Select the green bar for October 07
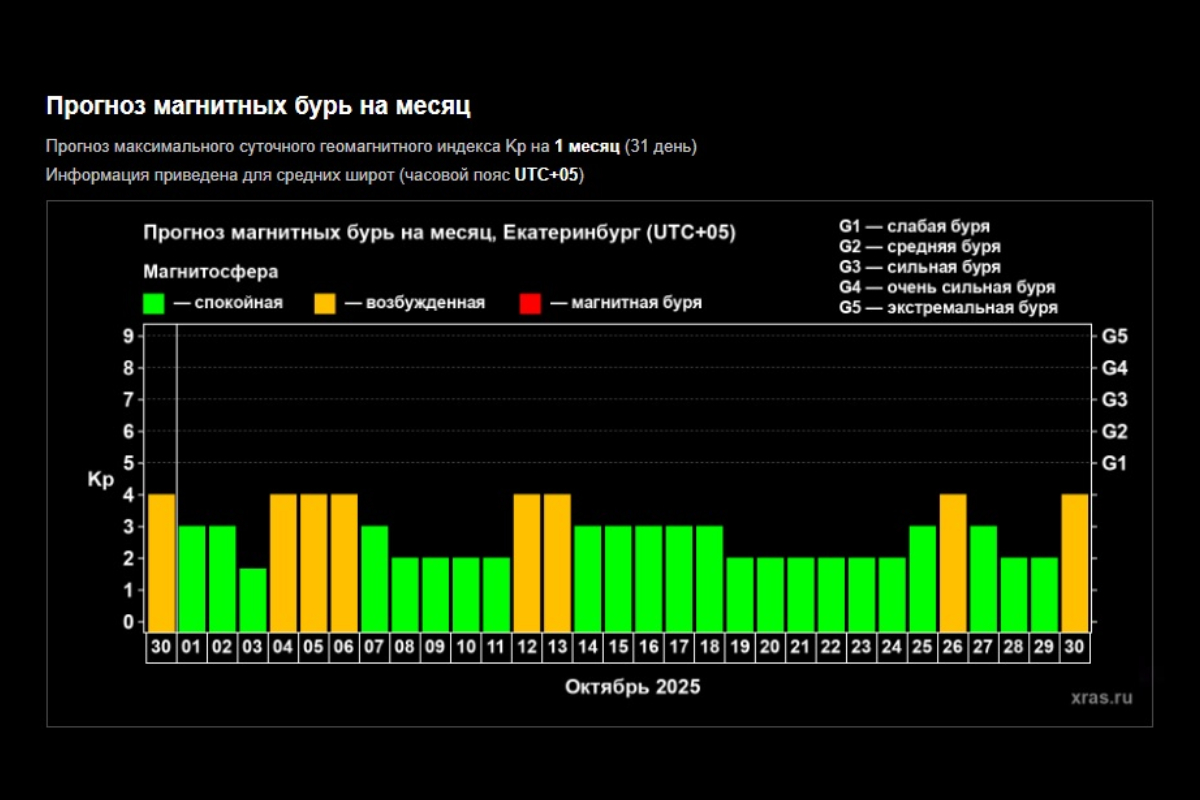The image size is (1200, 800). 374,578
